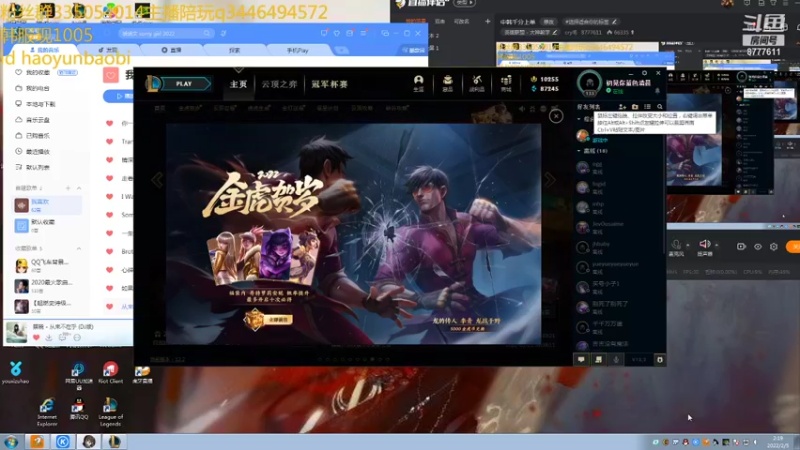800x450 pixels.
Task: Click the list view icon in friends list
Action: [647, 107]
